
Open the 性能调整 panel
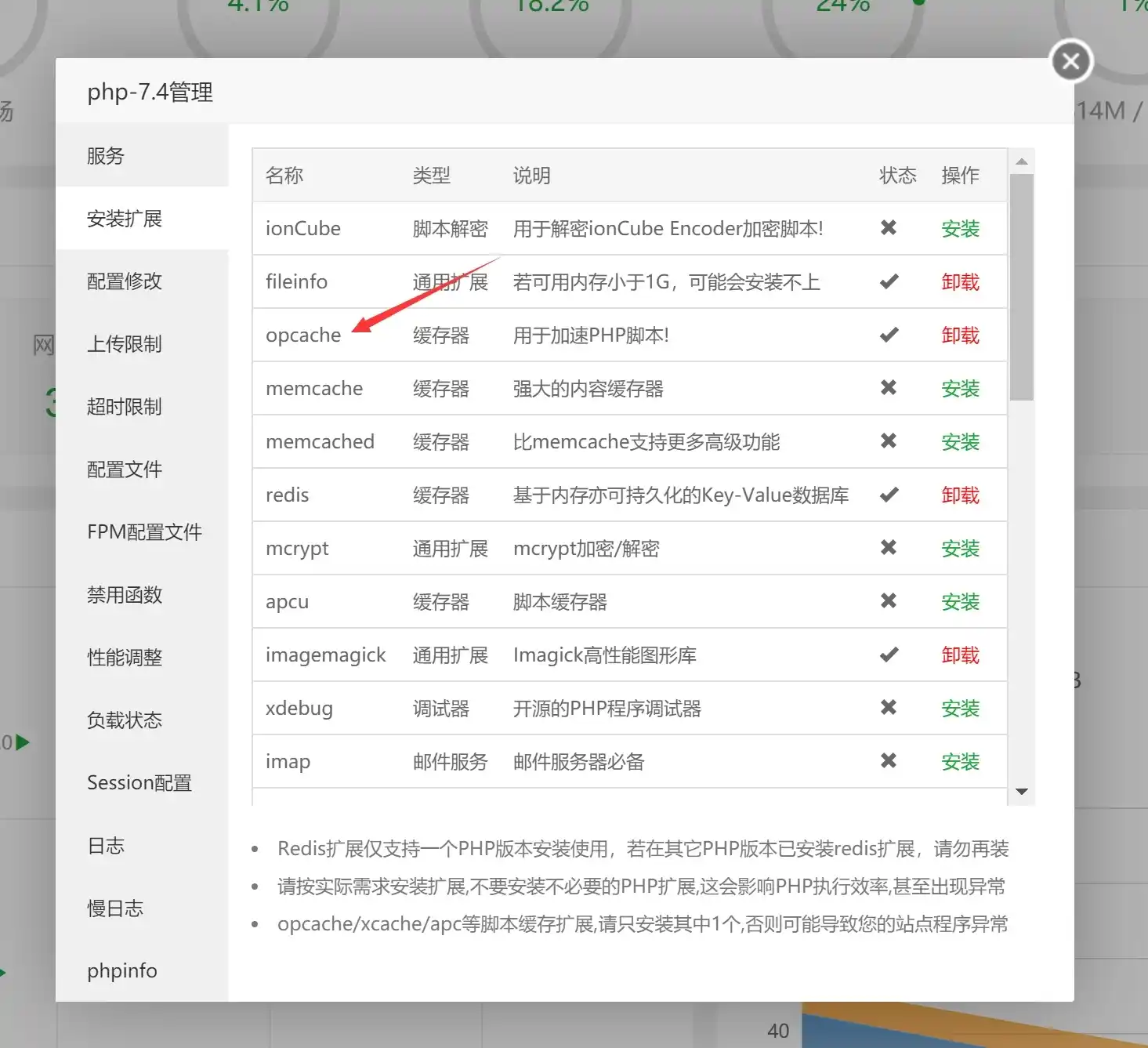click(124, 658)
